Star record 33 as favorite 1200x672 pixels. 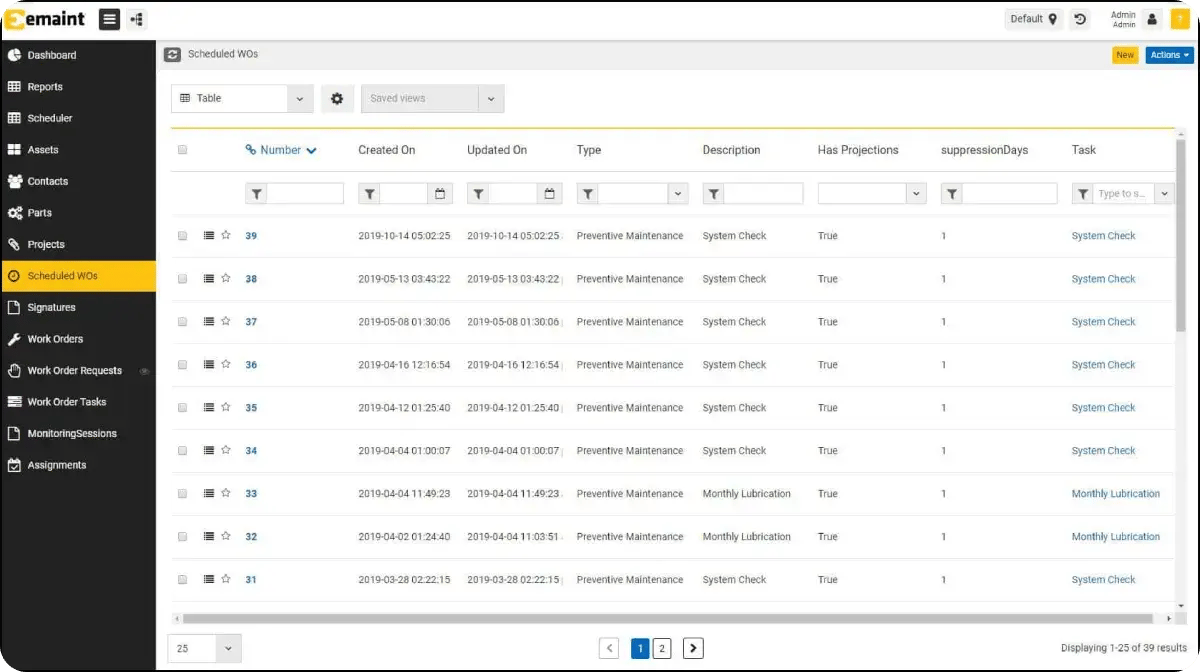pos(226,494)
